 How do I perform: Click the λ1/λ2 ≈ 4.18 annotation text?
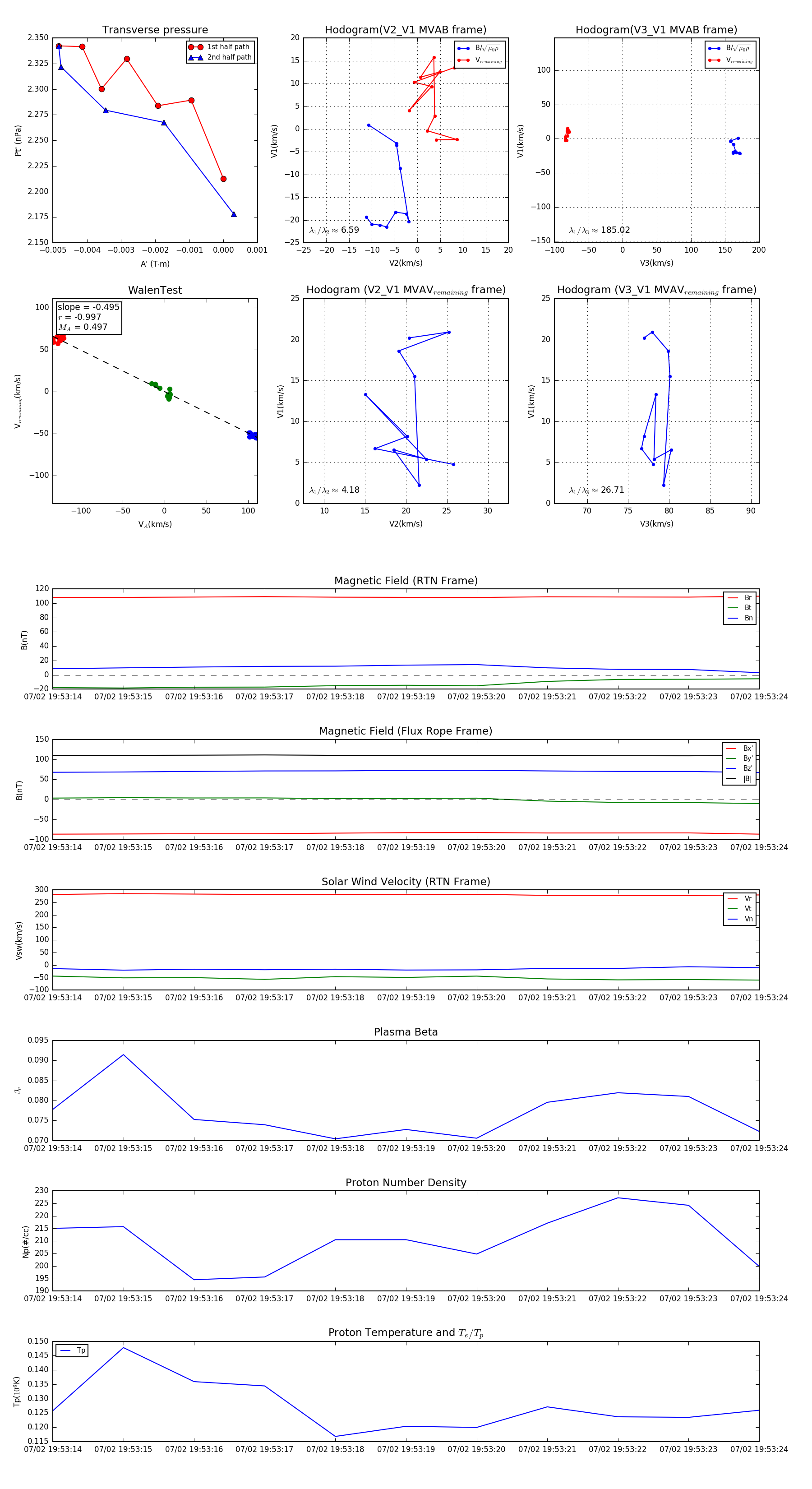pyautogui.click(x=334, y=490)
